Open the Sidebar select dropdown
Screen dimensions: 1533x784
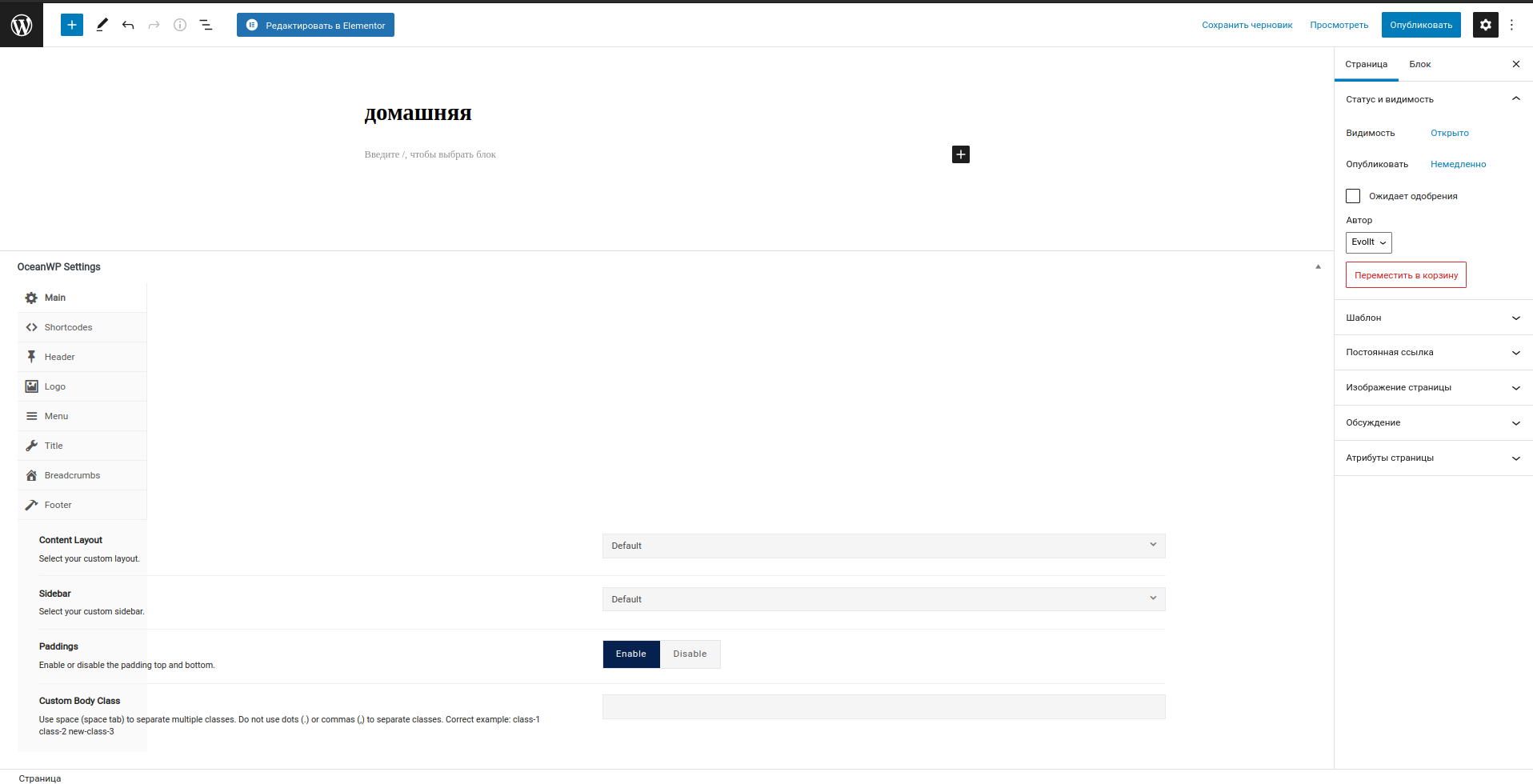tap(883, 599)
